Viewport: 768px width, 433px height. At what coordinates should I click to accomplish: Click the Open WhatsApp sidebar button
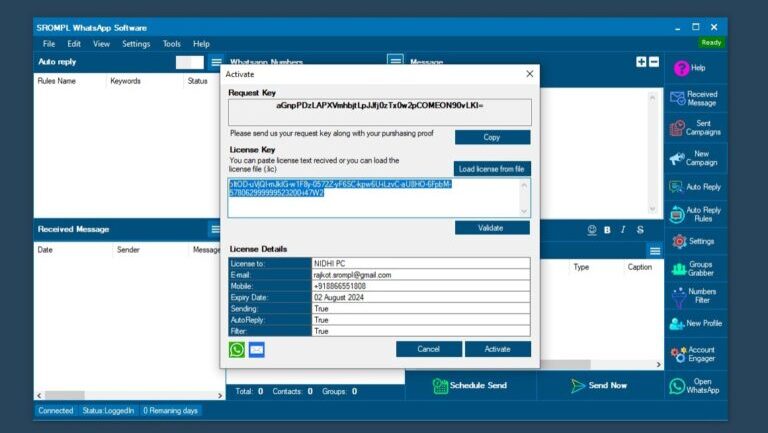point(696,385)
